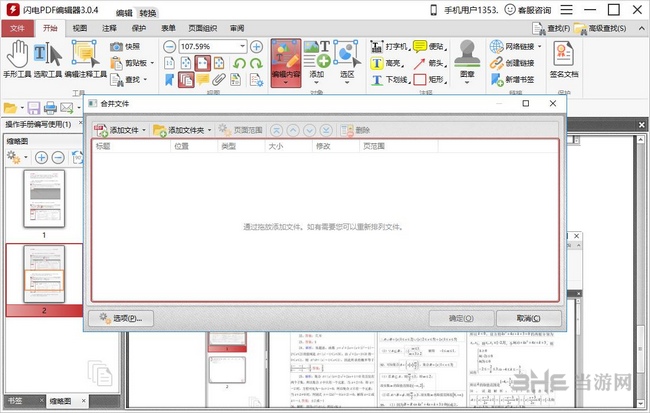
Task: Click the zoom out minus icon
Action: pyautogui.click(x=169, y=46)
